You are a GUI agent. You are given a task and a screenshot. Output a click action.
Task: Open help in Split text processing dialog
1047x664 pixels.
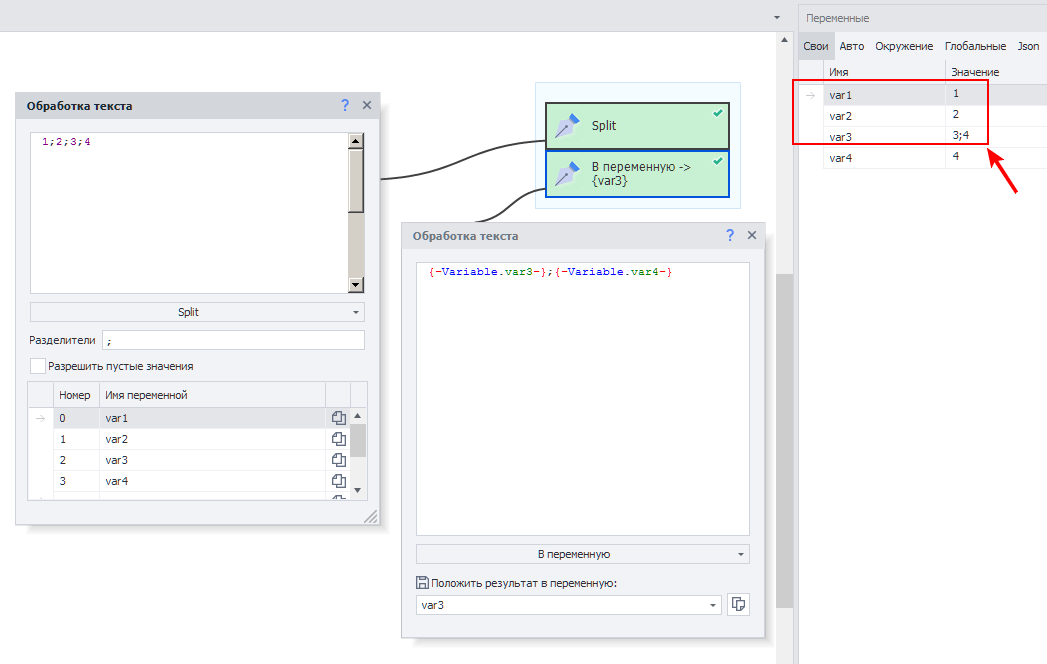click(345, 105)
